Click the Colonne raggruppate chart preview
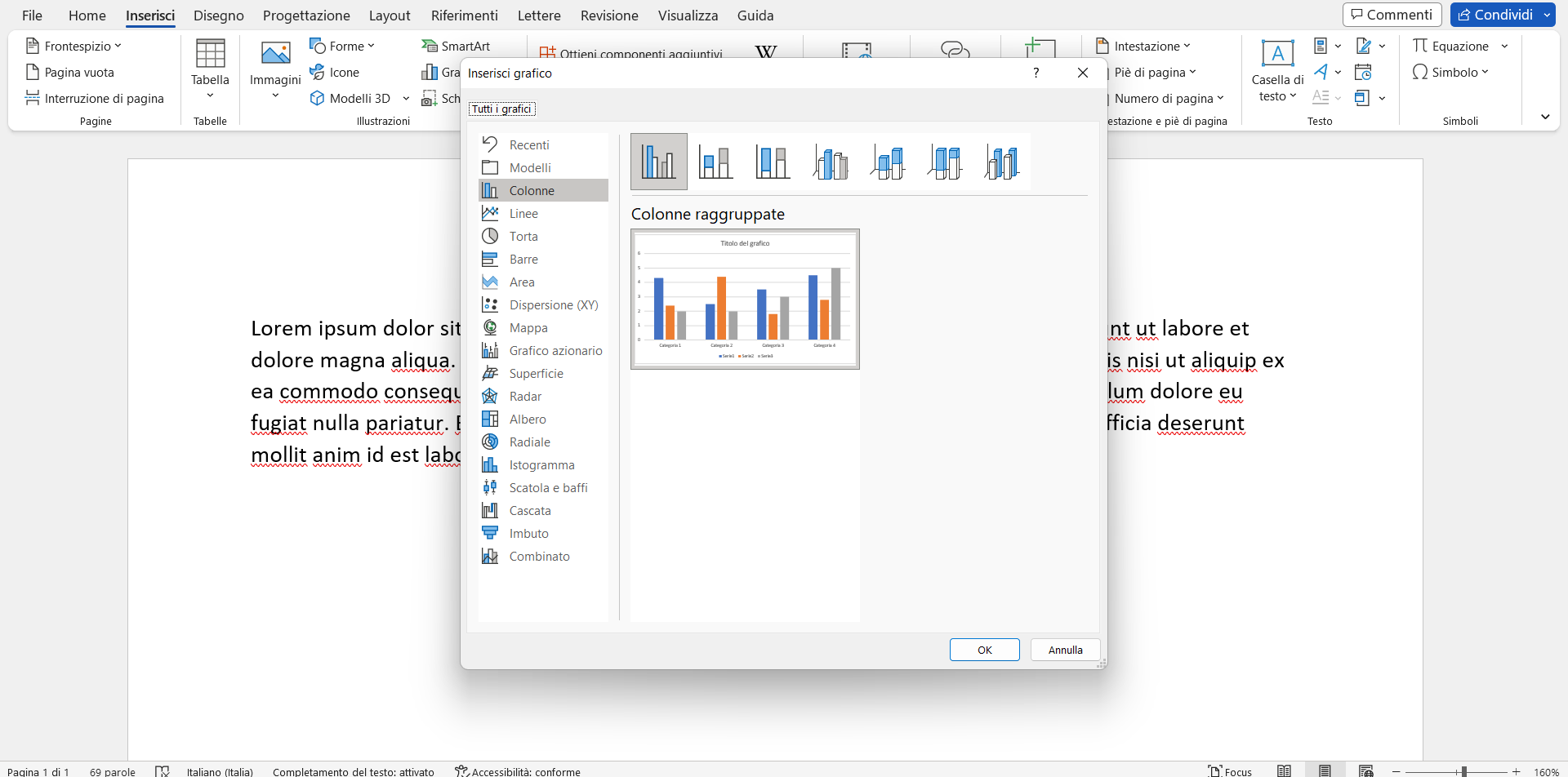The image size is (1568, 777). [744, 299]
